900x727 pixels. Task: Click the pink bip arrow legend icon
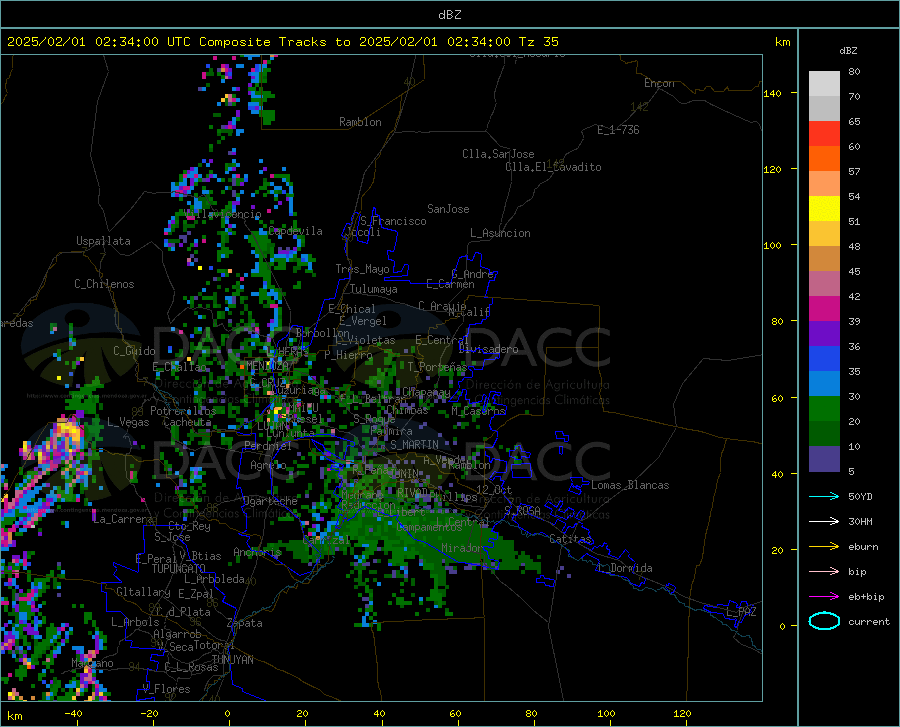(x=824, y=572)
